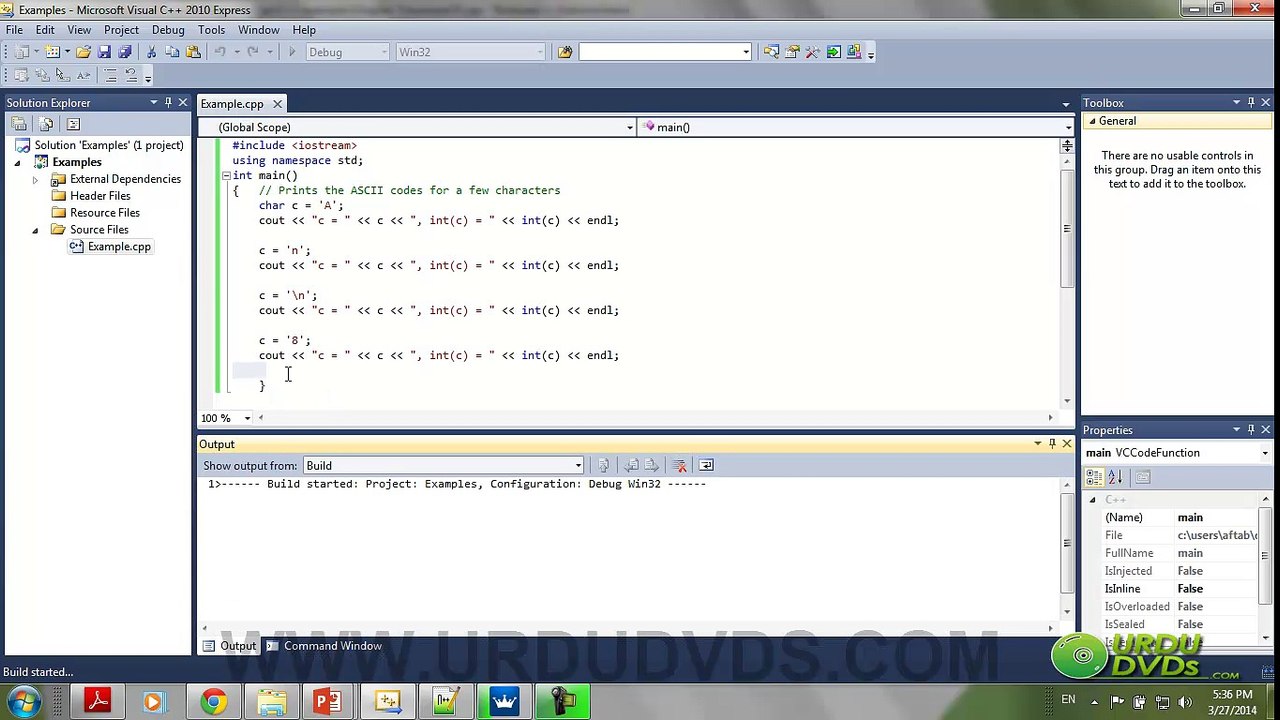Image resolution: width=1280 pixels, height=720 pixels.
Task: Click the Redo toolbar icon
Action: click(x=253, y=52)
